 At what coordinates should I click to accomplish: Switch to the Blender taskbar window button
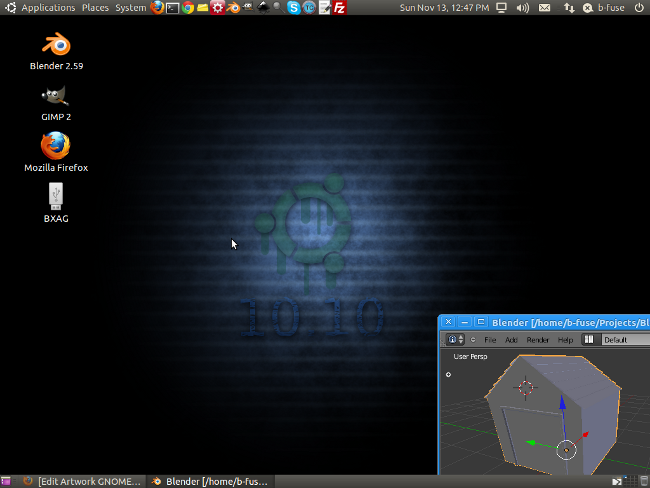pyautogui.click(x=211, y=481)
